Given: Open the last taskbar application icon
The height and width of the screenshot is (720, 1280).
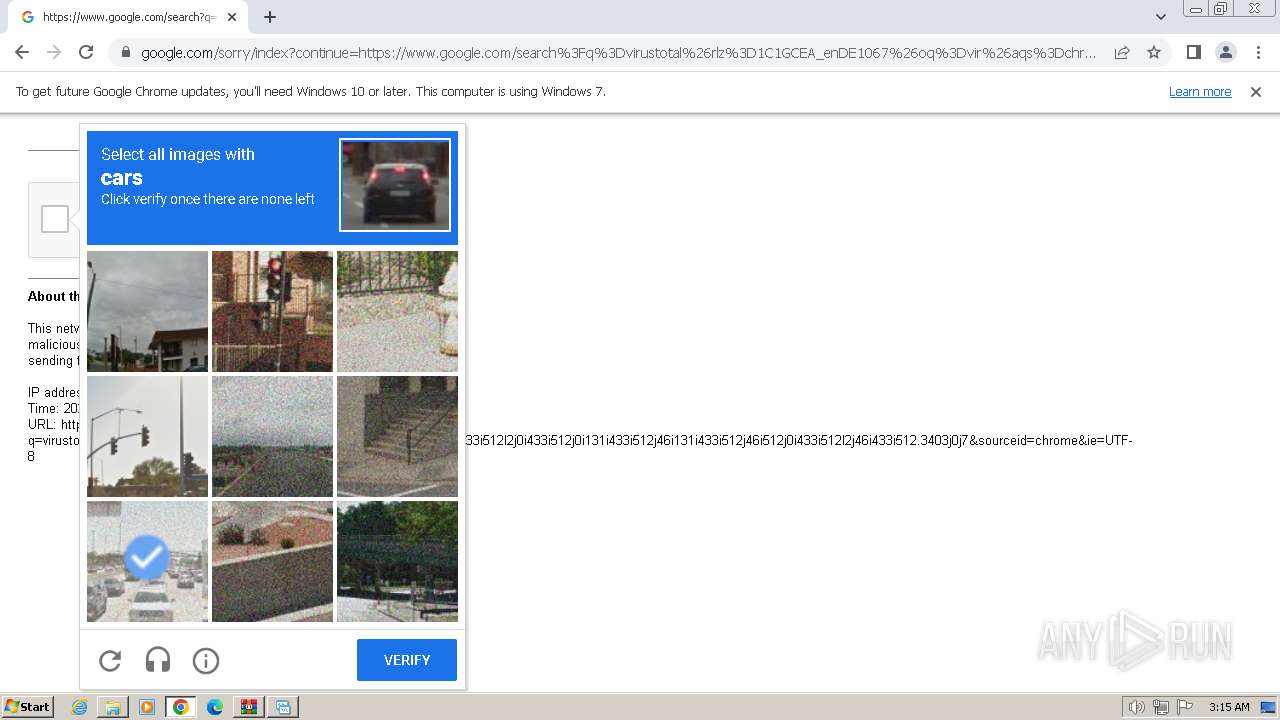Looking at the screenshot, I should point(283,707).
